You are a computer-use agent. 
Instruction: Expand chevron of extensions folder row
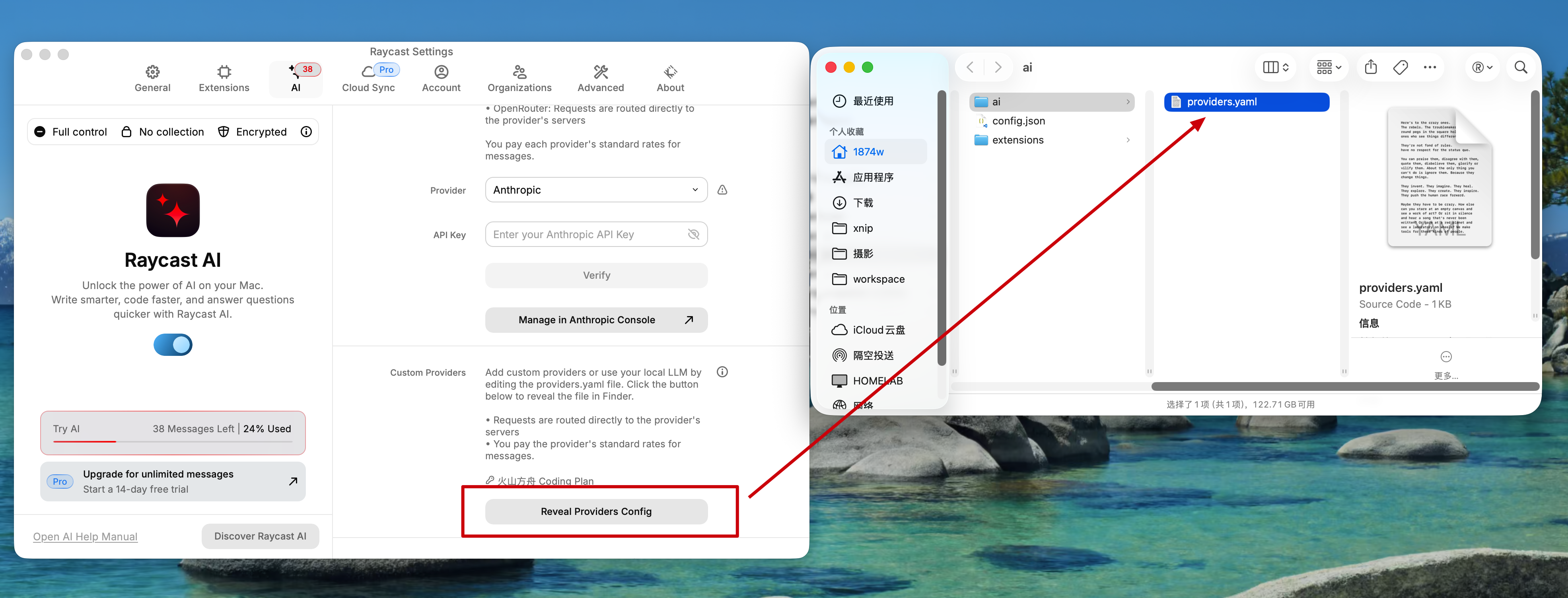(x=1128, y=140)
